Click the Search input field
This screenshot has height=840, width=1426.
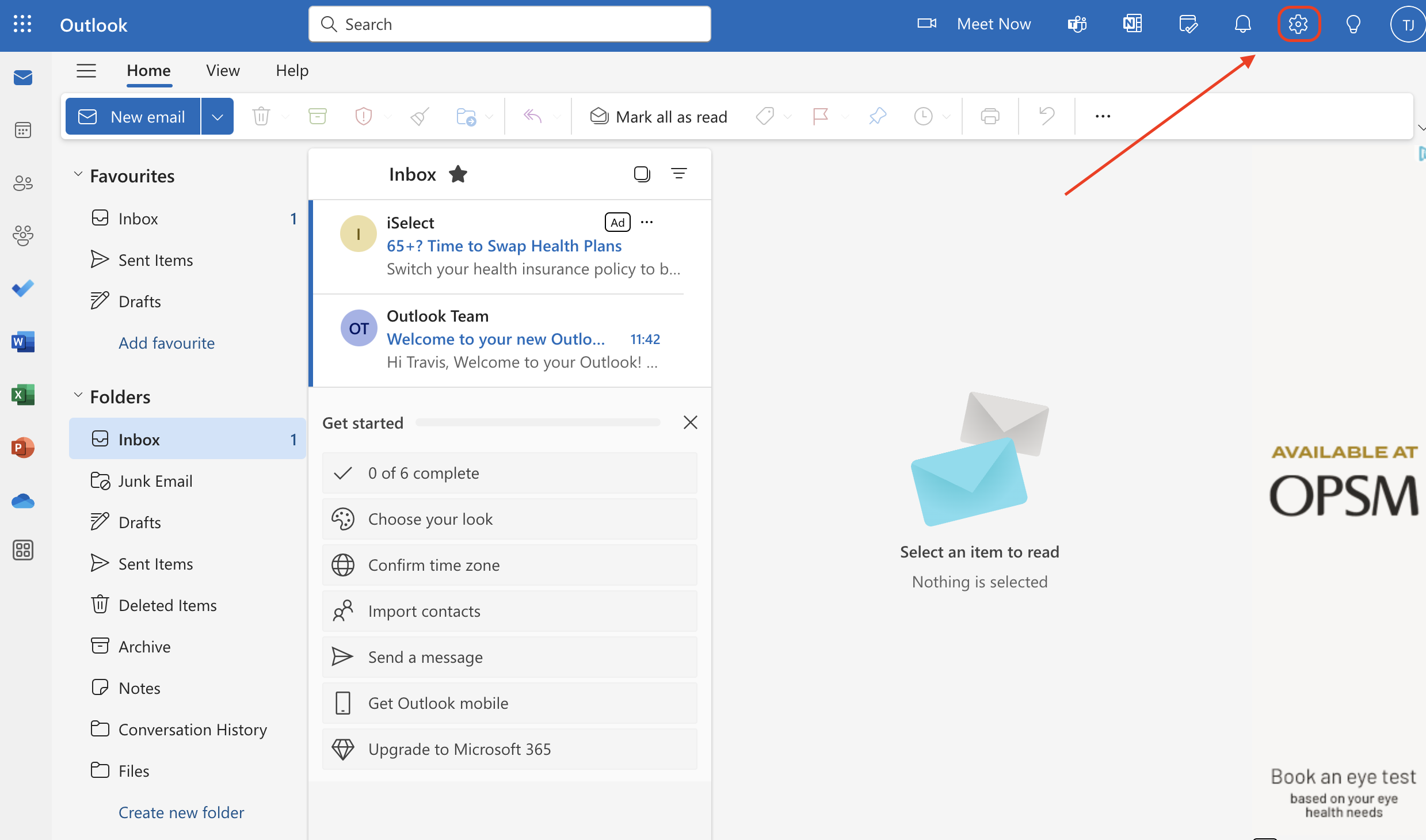click(510, 24)
